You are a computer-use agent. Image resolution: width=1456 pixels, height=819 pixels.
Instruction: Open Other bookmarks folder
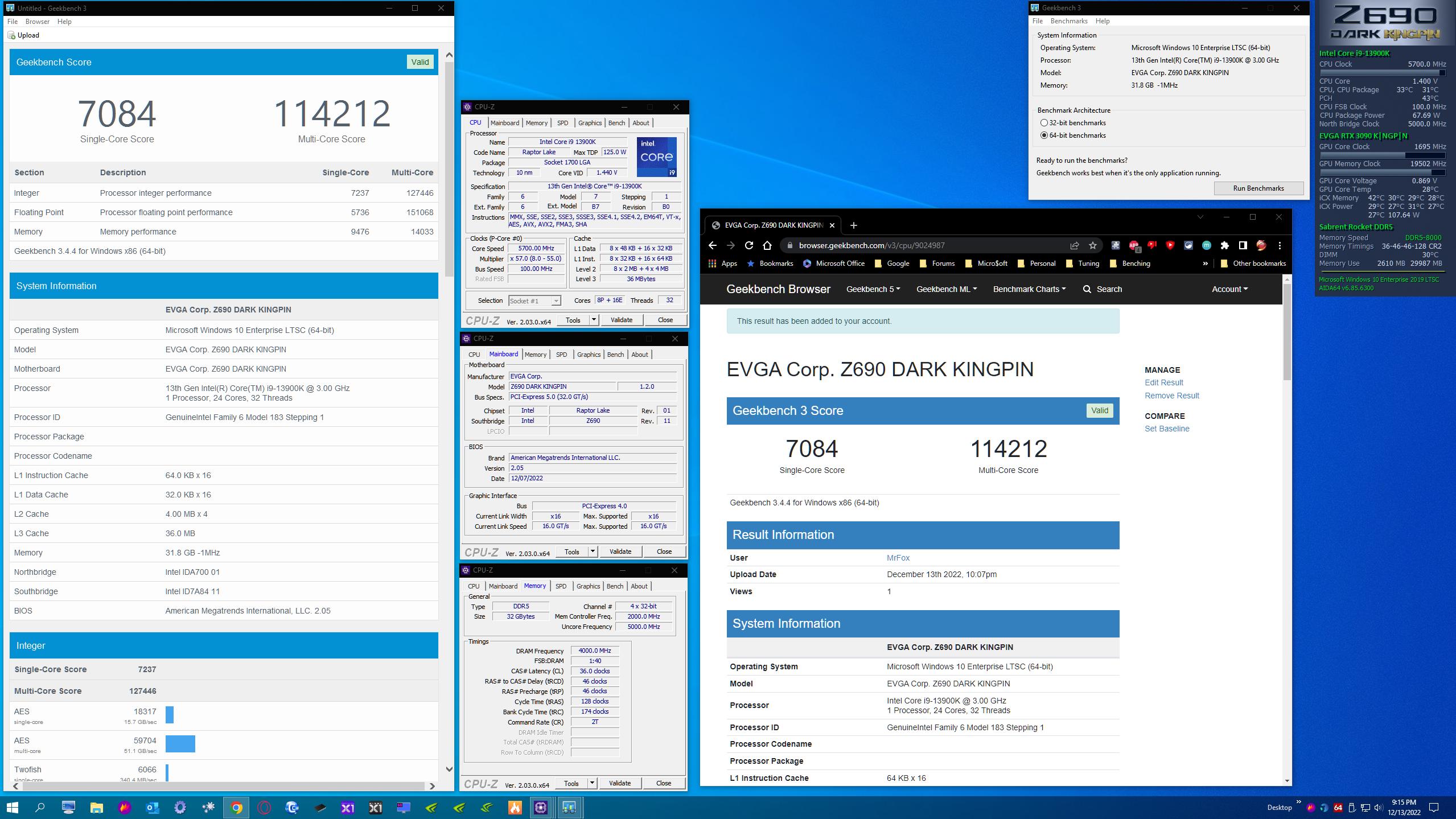point(1253,264)
